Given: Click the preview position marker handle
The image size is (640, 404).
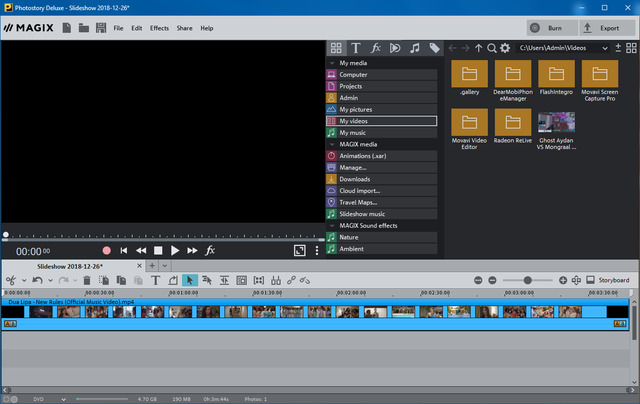Looking at the screenshot, I should [6, 235].
